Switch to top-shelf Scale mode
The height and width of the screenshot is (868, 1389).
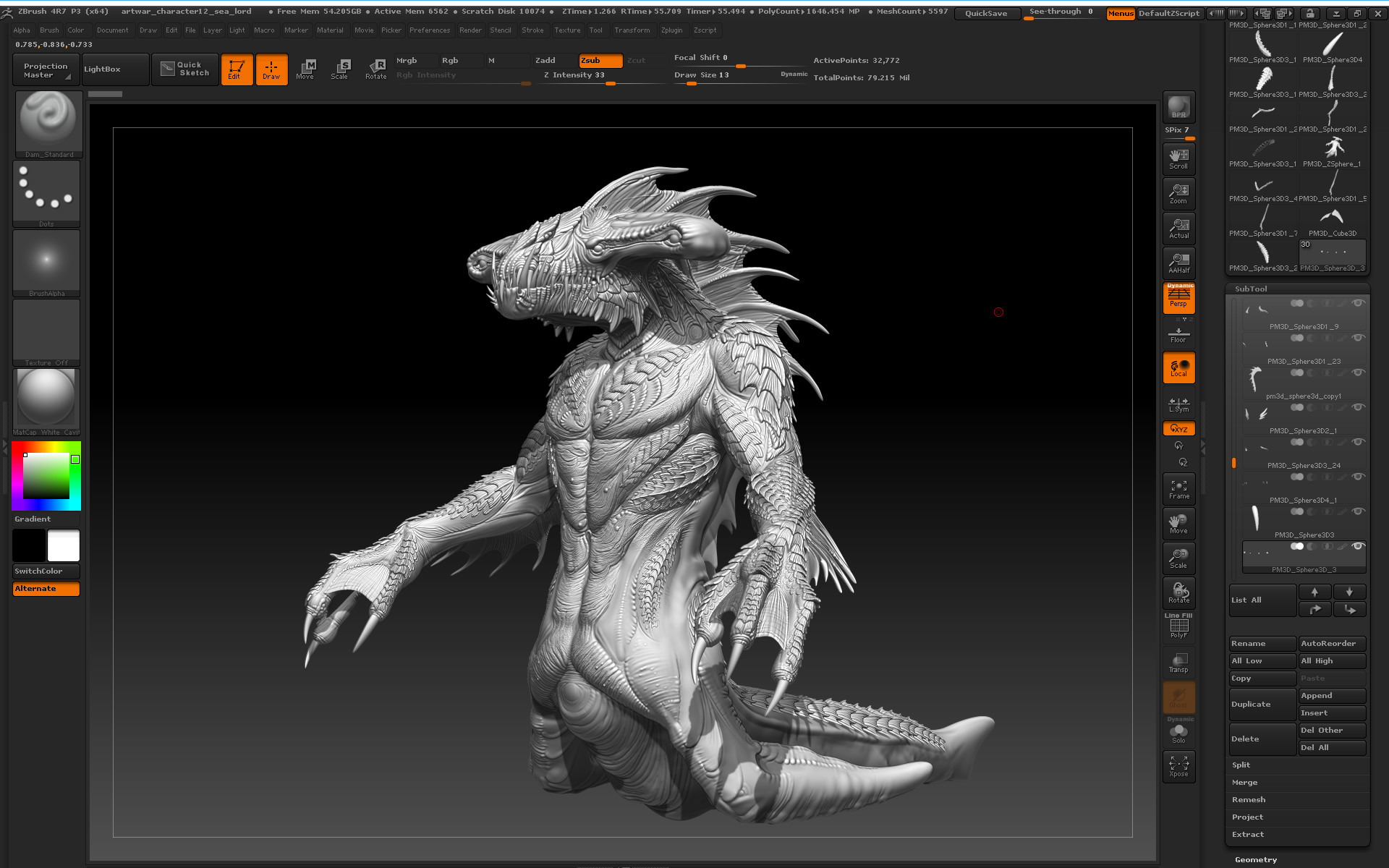(341, 69)
